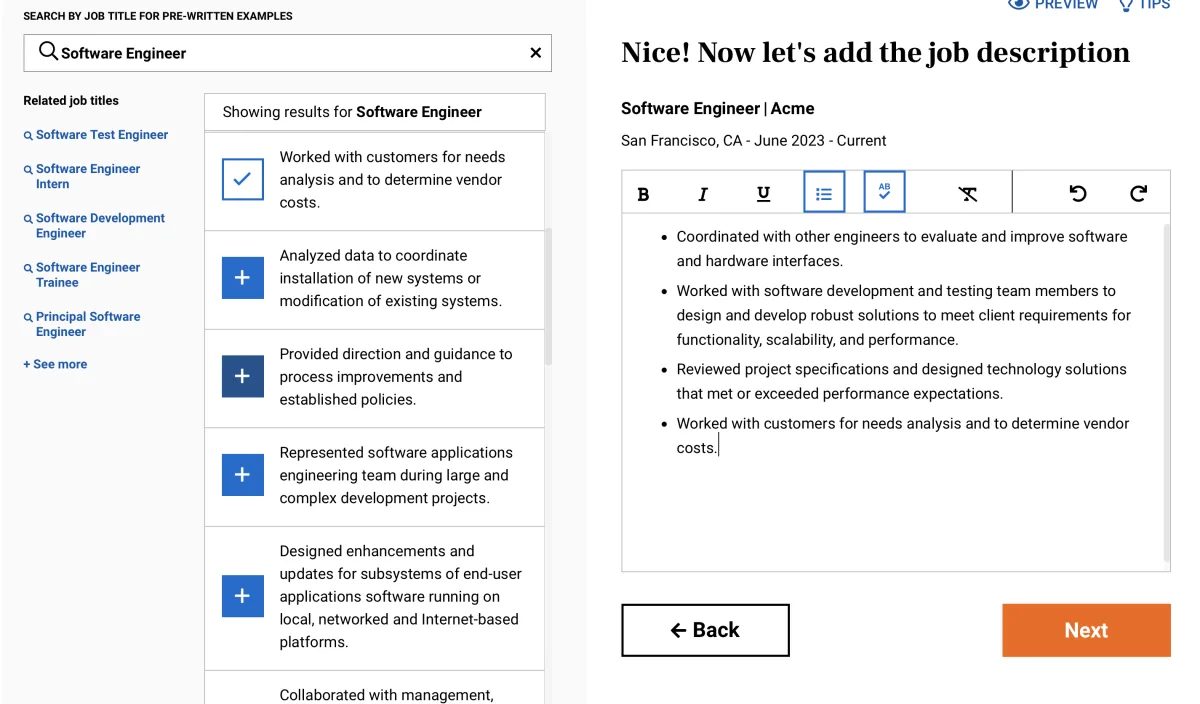The height and width of the screenshot is (704, 1200).
Task: Add 'Analyzed data to coordinate installation' example
Action: 242,278
